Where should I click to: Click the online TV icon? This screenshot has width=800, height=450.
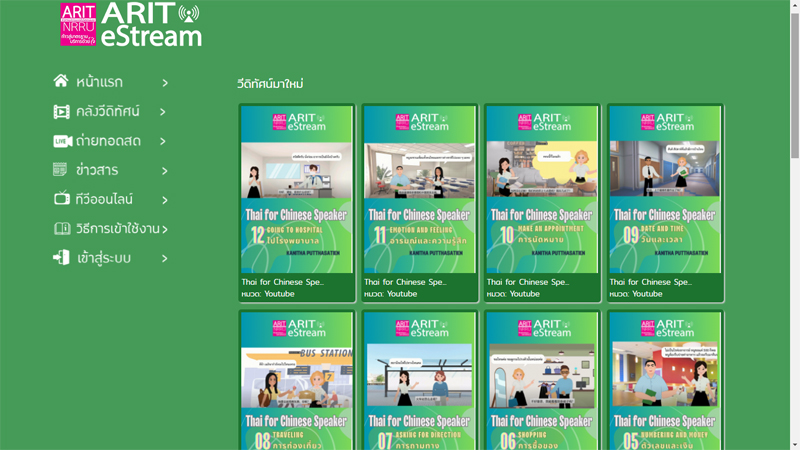(x=61, y=199)
